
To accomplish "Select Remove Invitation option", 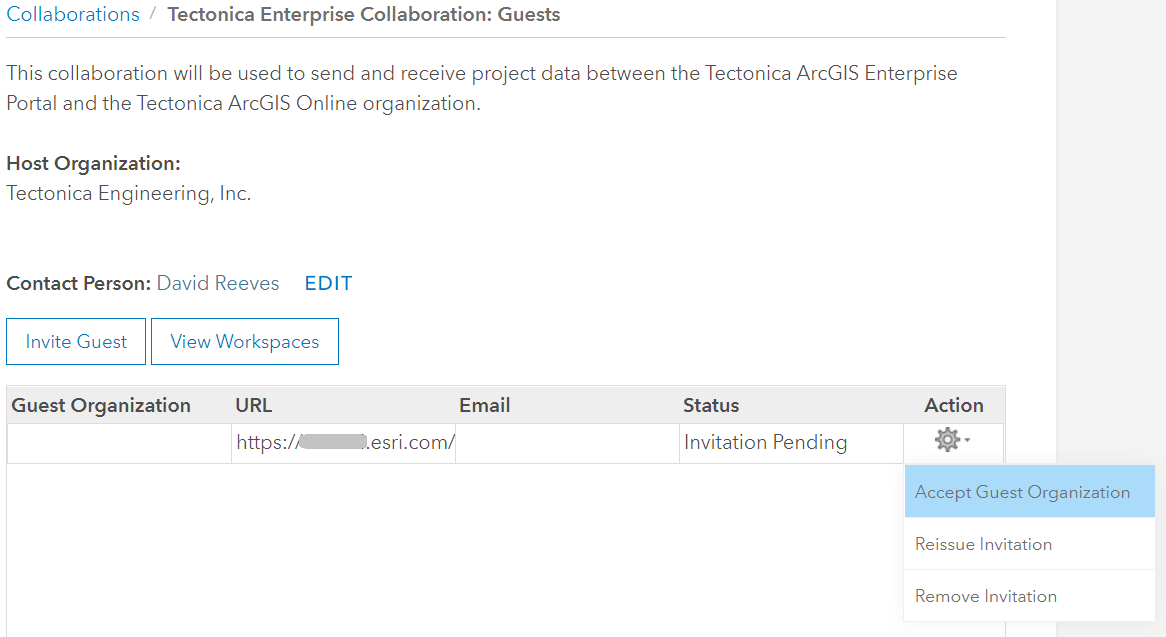I will pos(987,595).
